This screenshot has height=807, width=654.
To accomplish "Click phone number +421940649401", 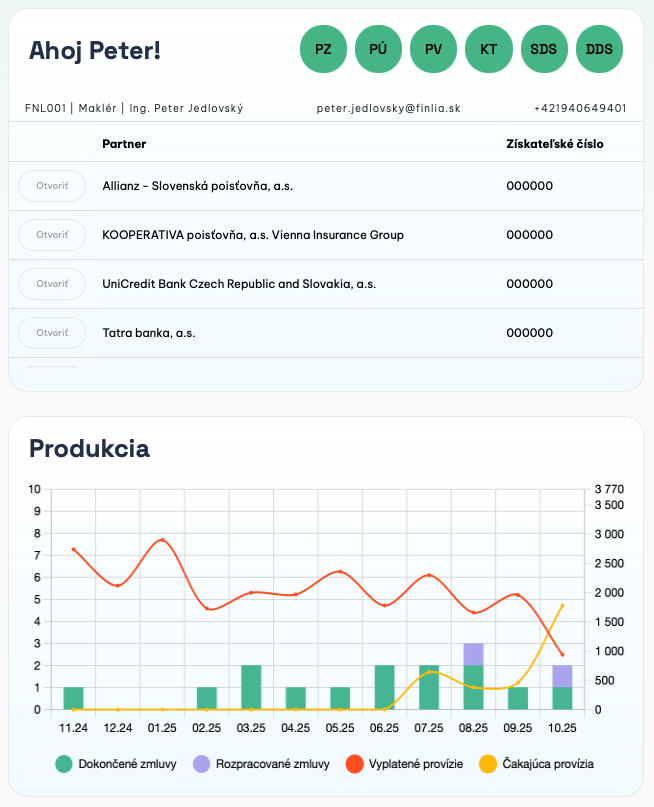I will click(580, 108).
